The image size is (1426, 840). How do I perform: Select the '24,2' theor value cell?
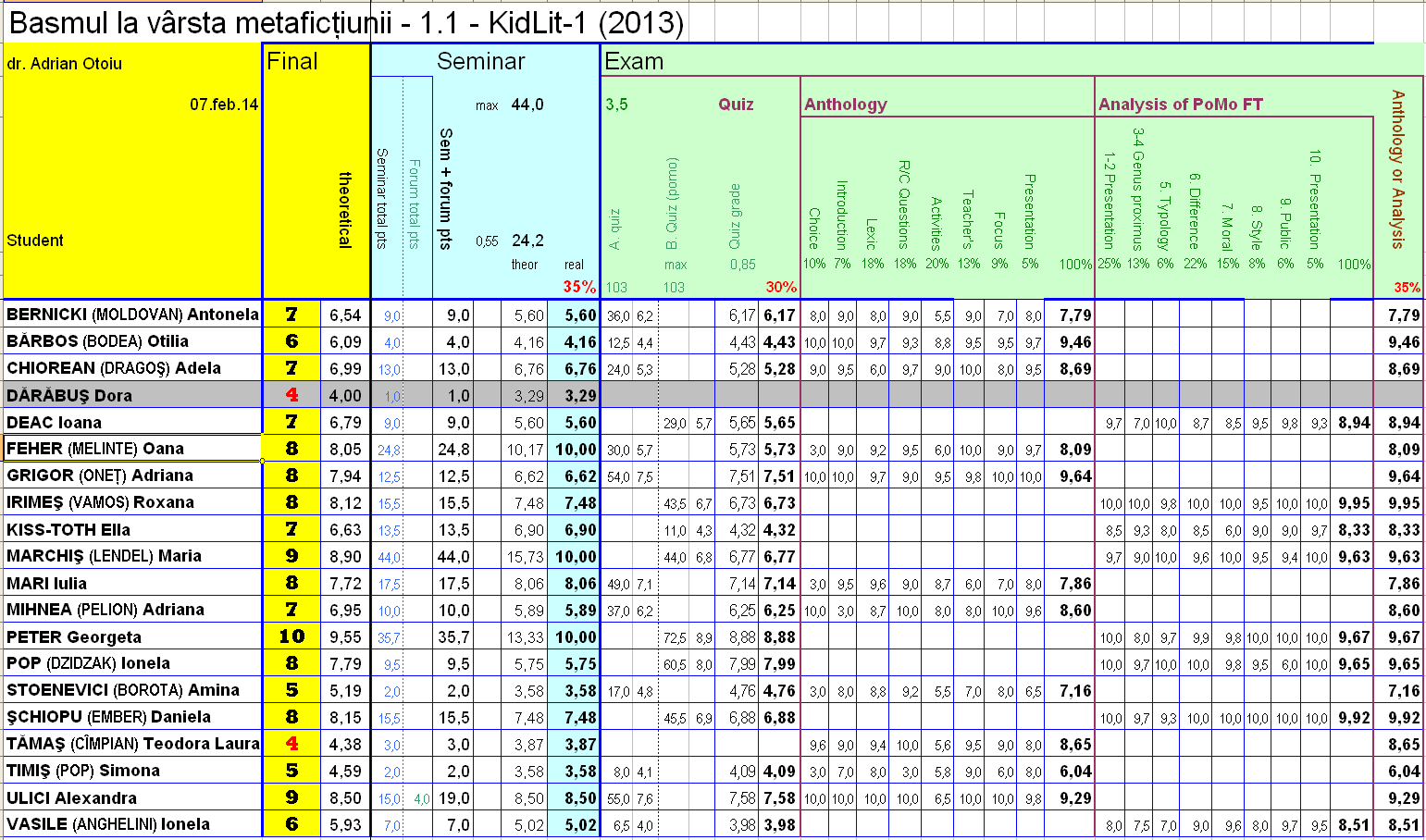coord(527,241)
